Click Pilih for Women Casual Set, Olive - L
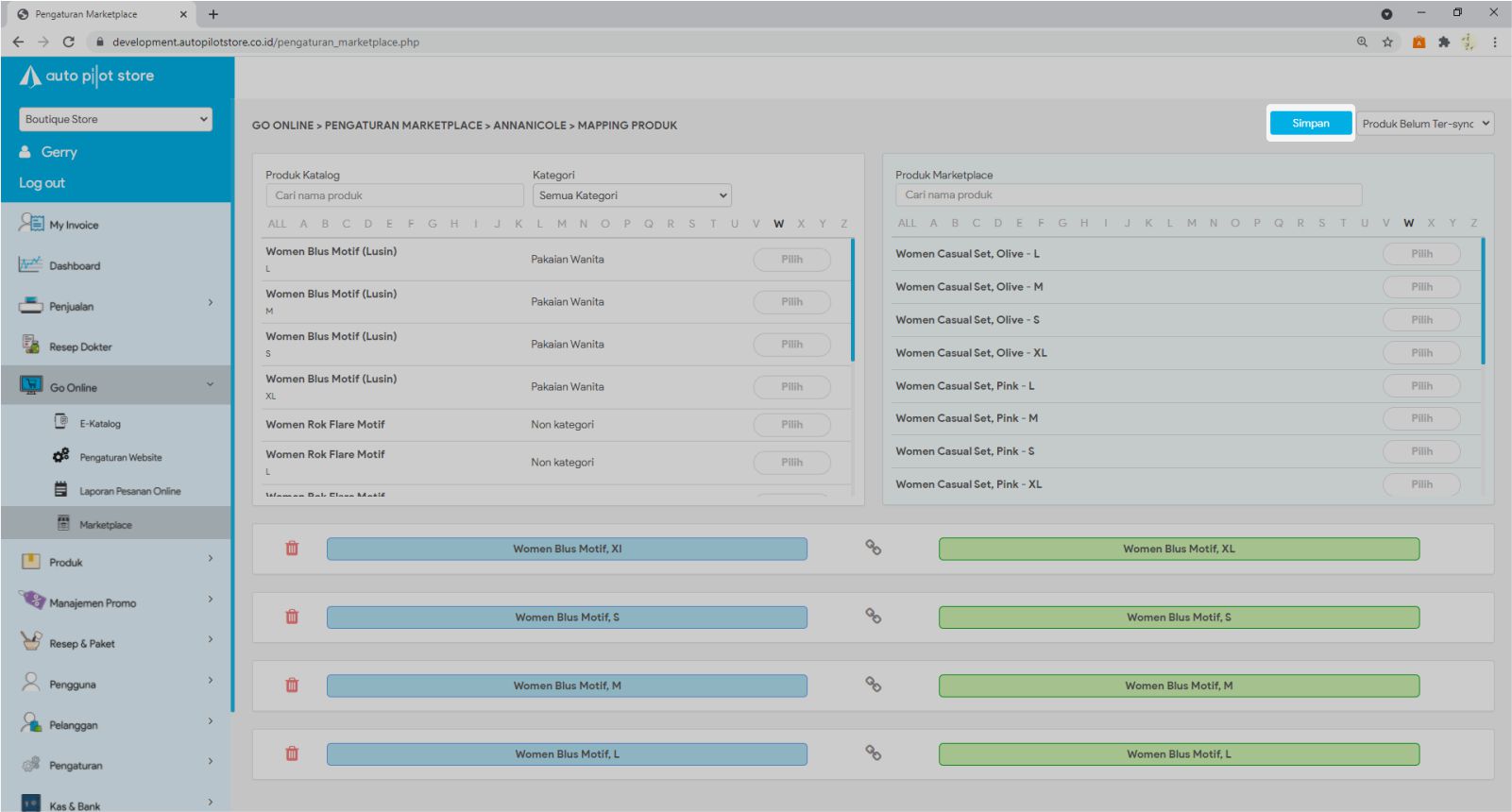Image resolution: width=1512 pixels, height=812 pixels. coord(1421,254)
